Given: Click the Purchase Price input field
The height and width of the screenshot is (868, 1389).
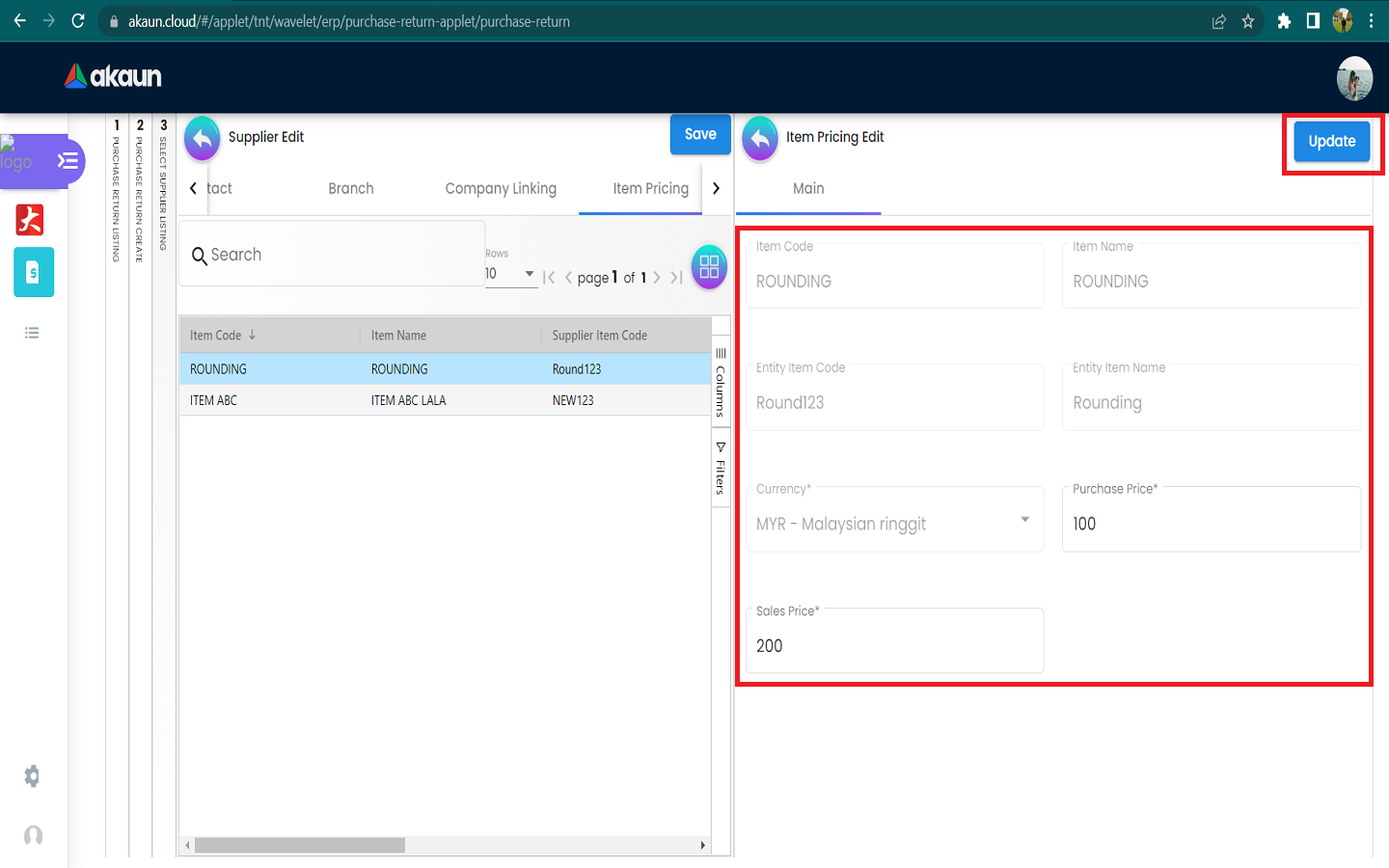Looking at the screenshot, I should [x=1211, y=524].
